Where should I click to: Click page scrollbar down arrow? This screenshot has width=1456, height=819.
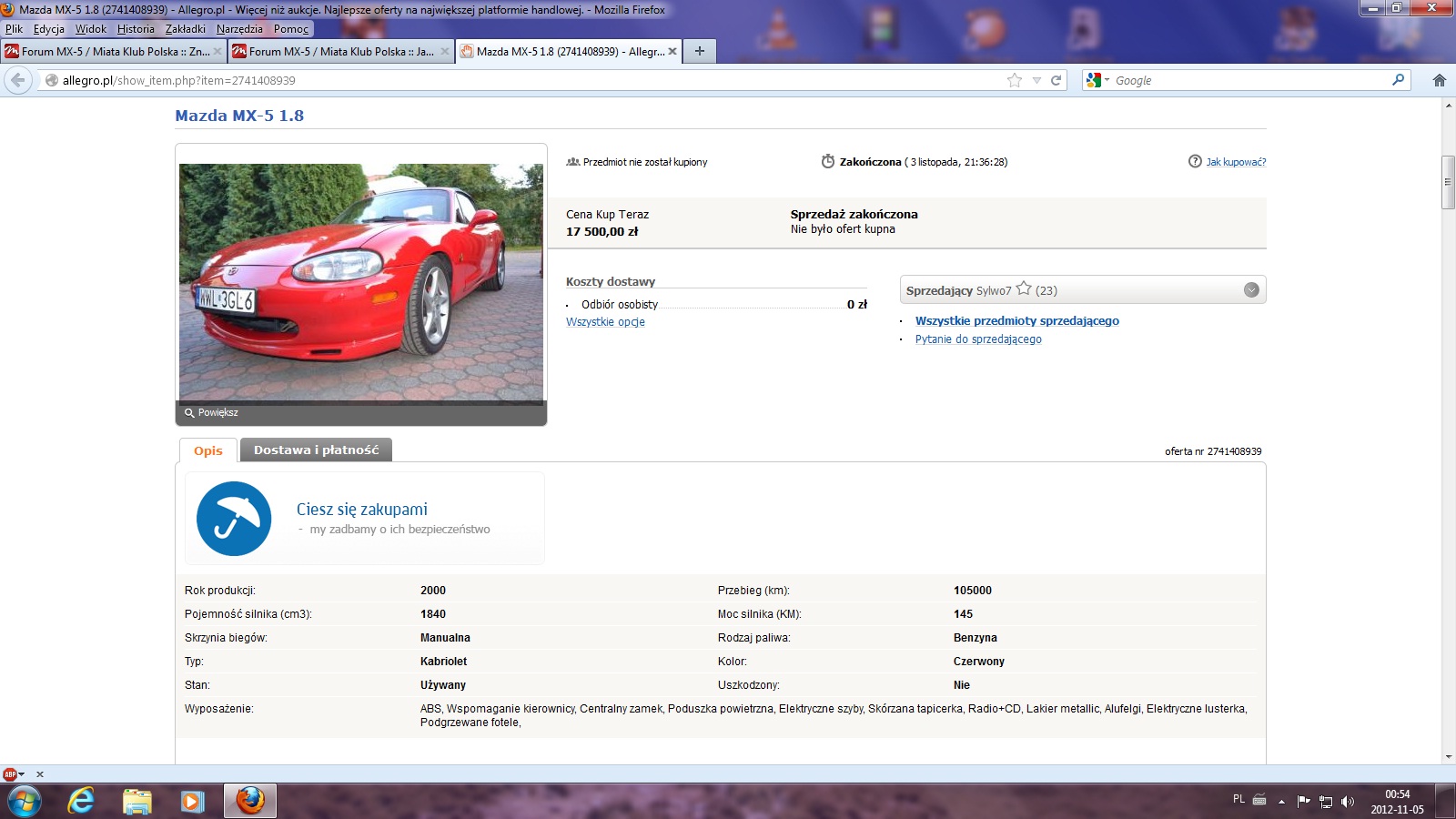[x=1448, y=756]
